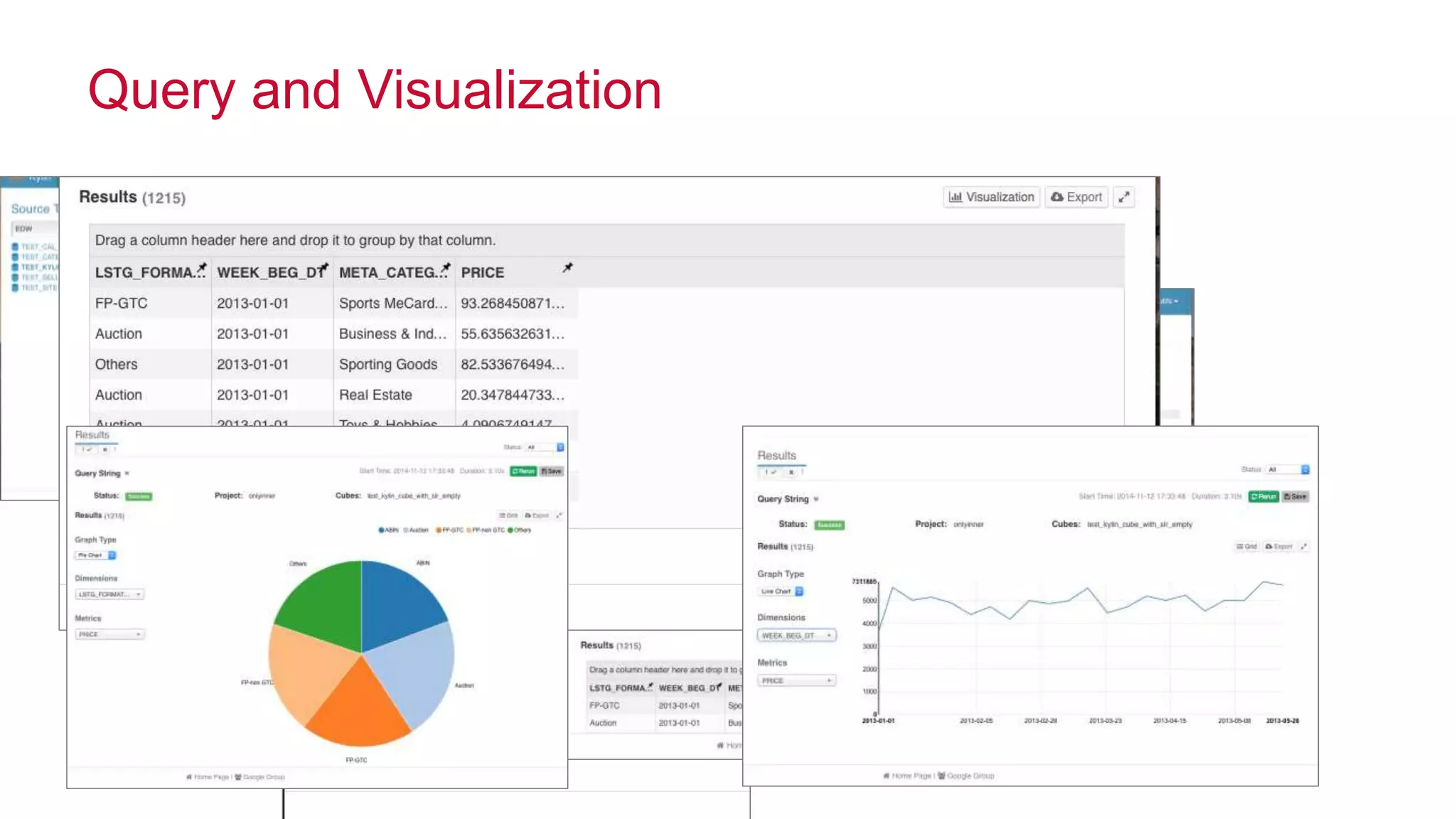The width and height of the screenshot is (1456, 819).
Task: Open Status All dropdown in pie panel
Action: tap(545, 447)
